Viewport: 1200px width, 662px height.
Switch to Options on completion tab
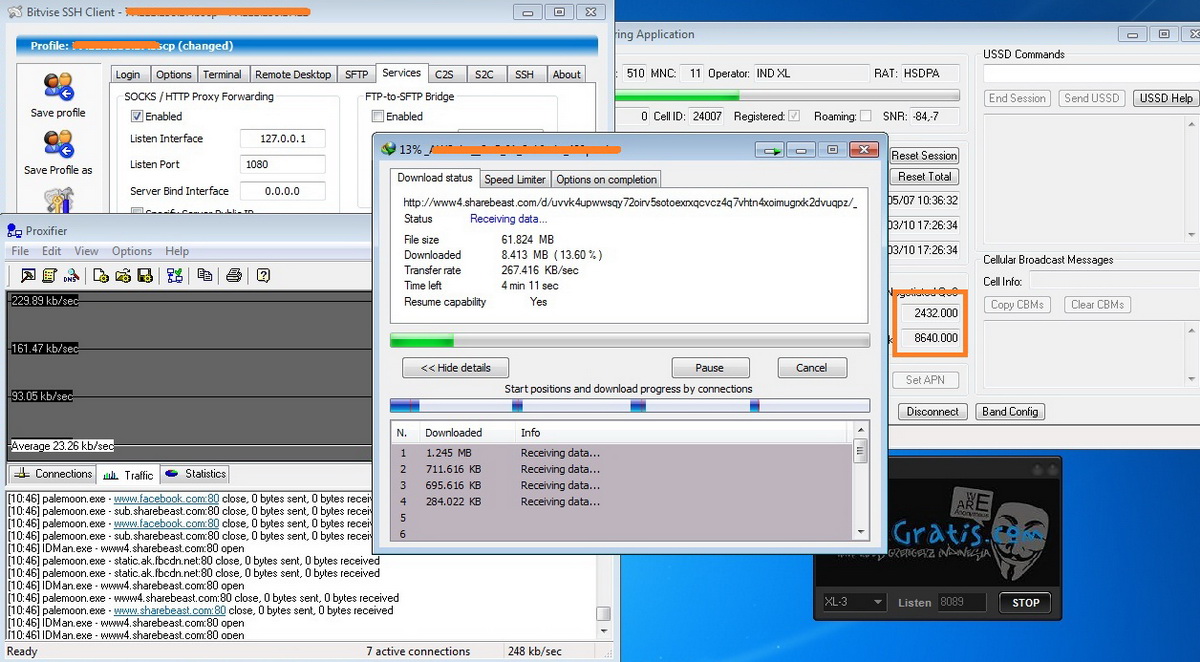pos(606,180)
